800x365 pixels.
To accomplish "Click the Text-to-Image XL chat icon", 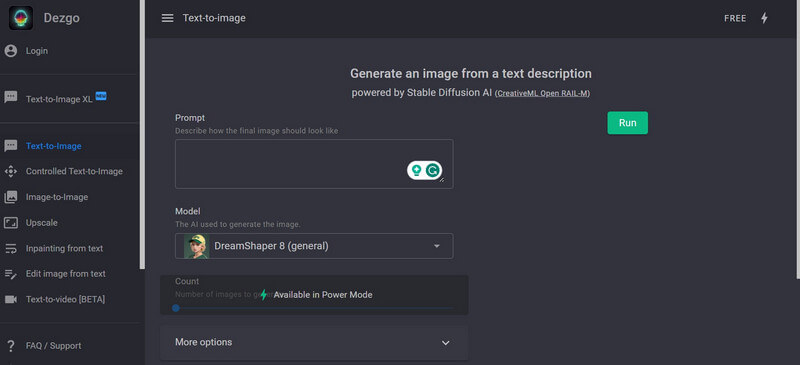I will [x=11, y=98].
